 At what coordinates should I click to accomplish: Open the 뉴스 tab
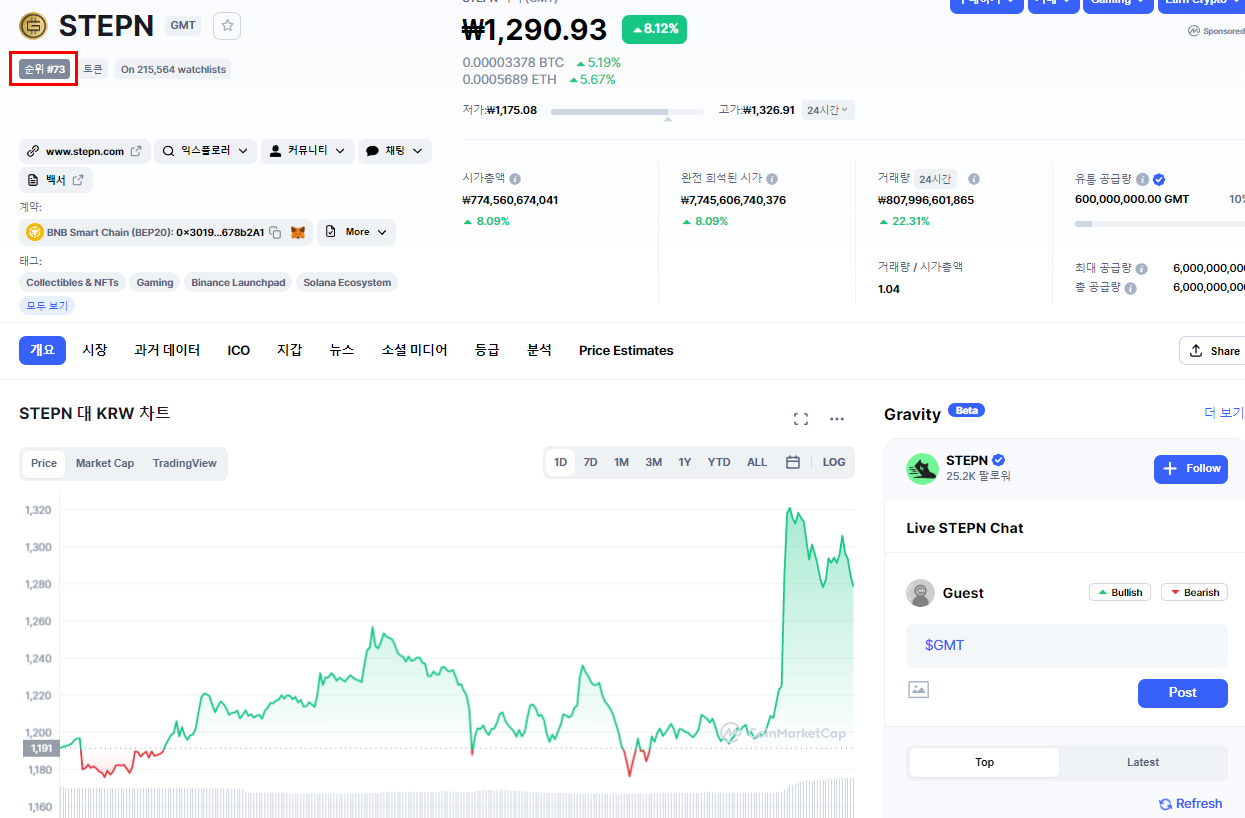342,350
